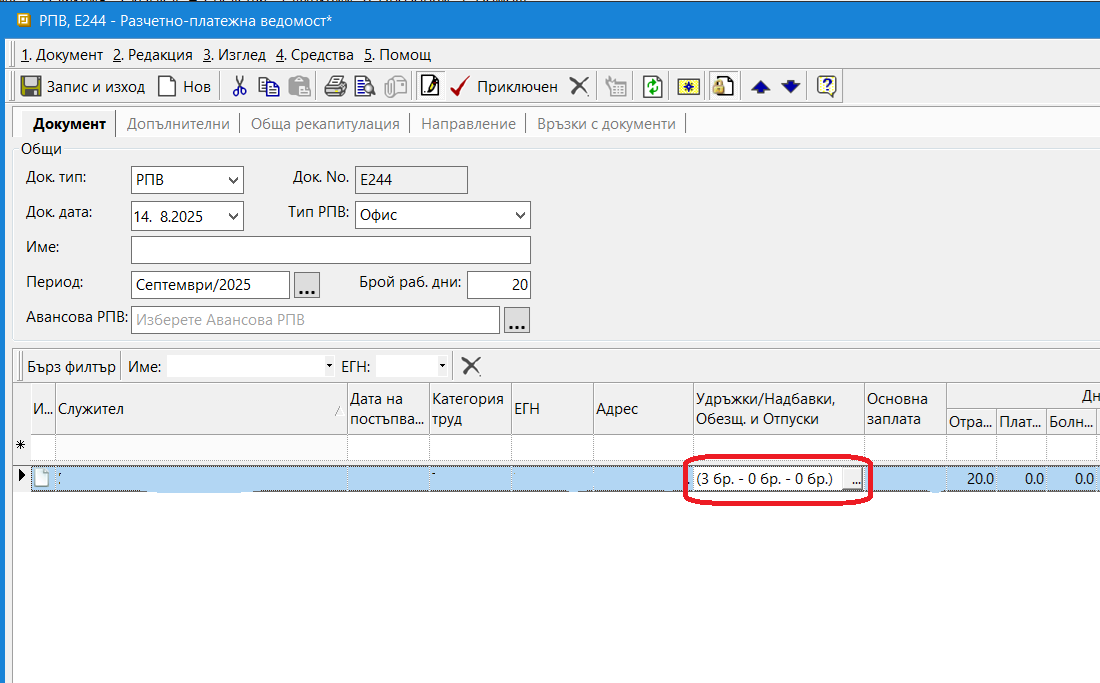
Task: Open the Тип РПВ dropdown
Action: pos(520,215)
